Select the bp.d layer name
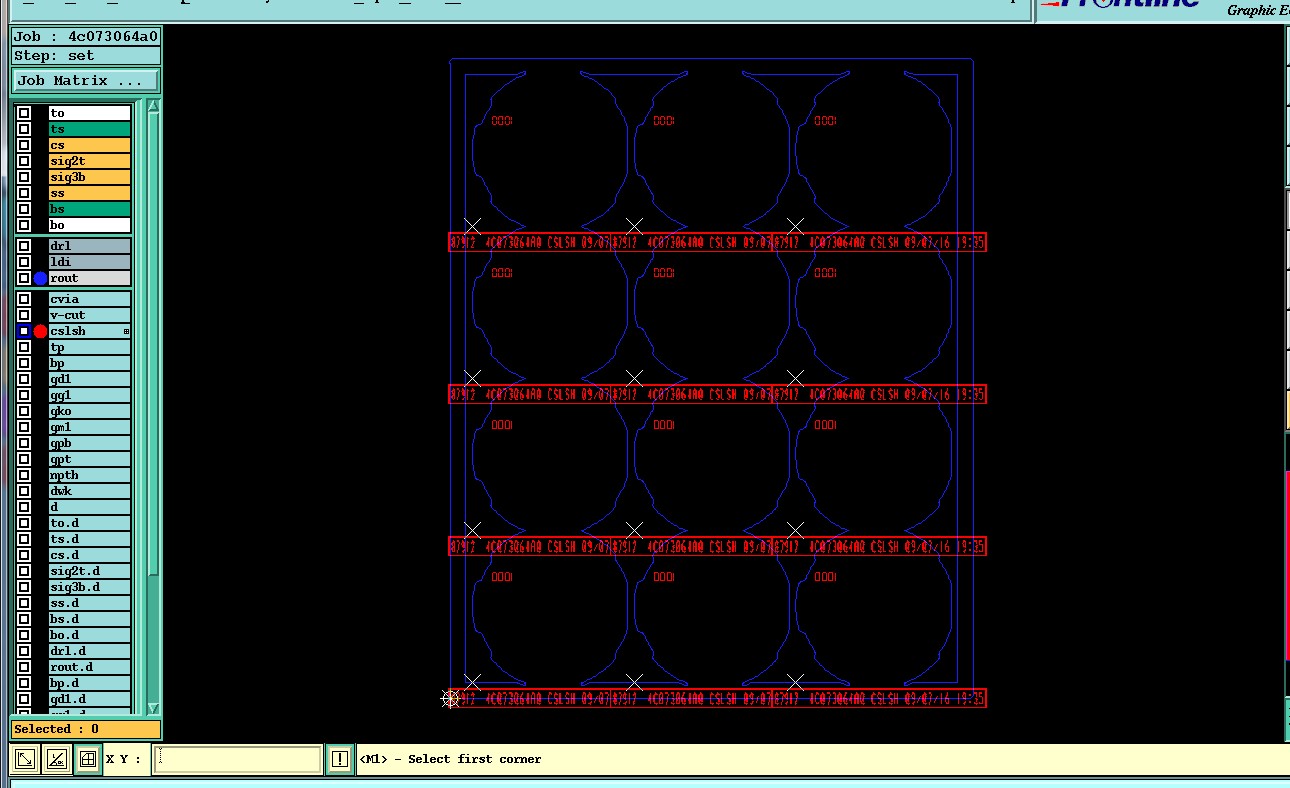The height and width of the screenshot is (788, 1290). pyautogui.click(x=90, y=683)
